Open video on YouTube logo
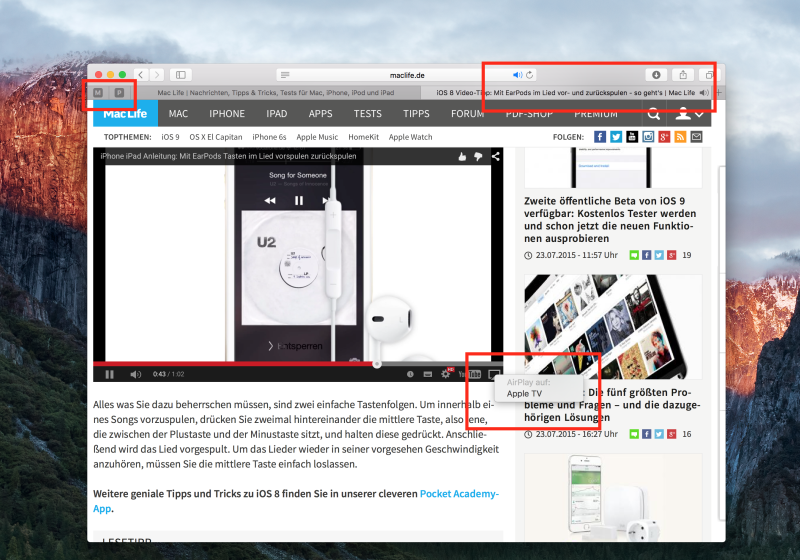This screenshot has width=800, height=560. point(470,374)
